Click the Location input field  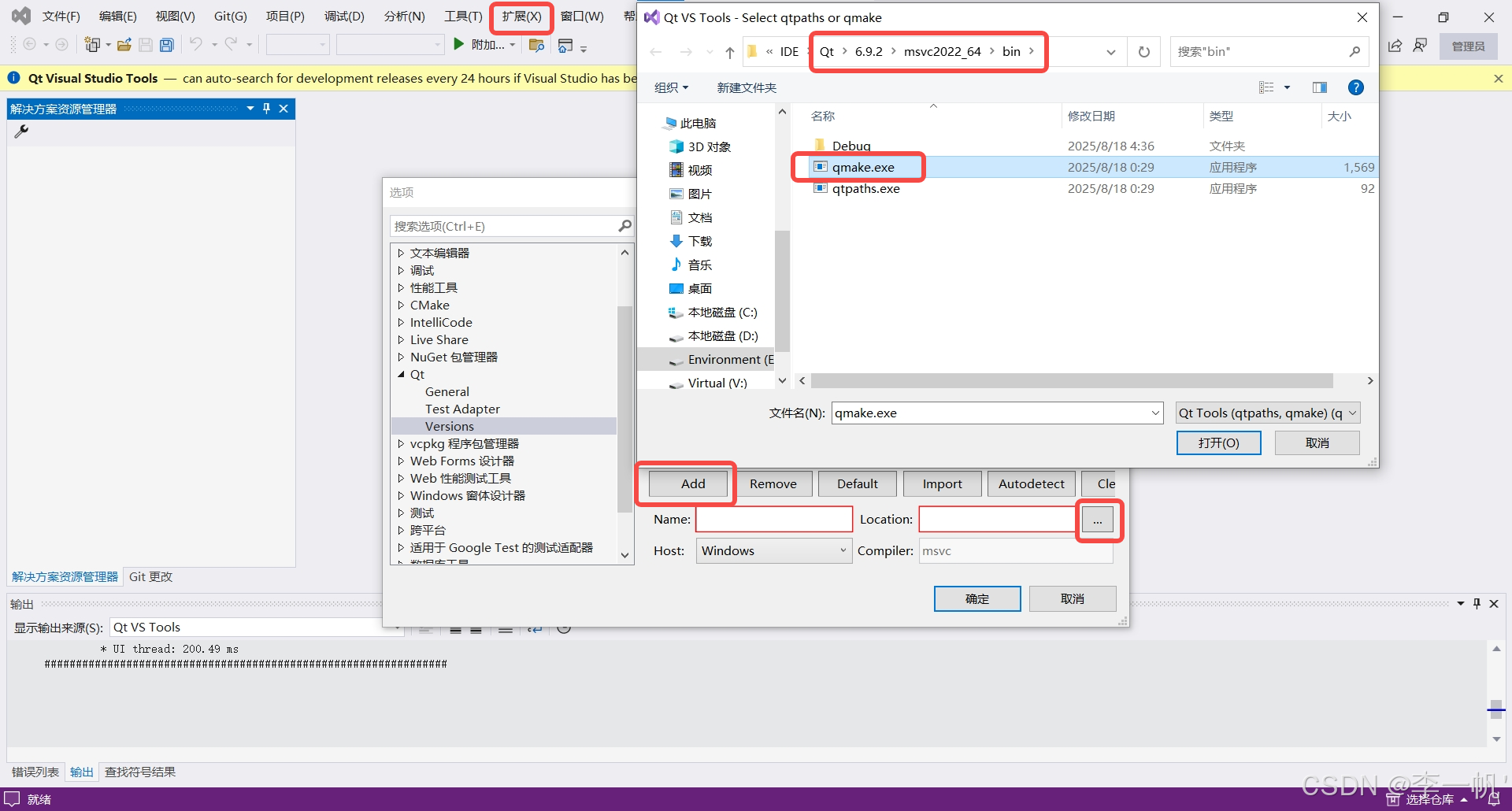coord(997,519)
